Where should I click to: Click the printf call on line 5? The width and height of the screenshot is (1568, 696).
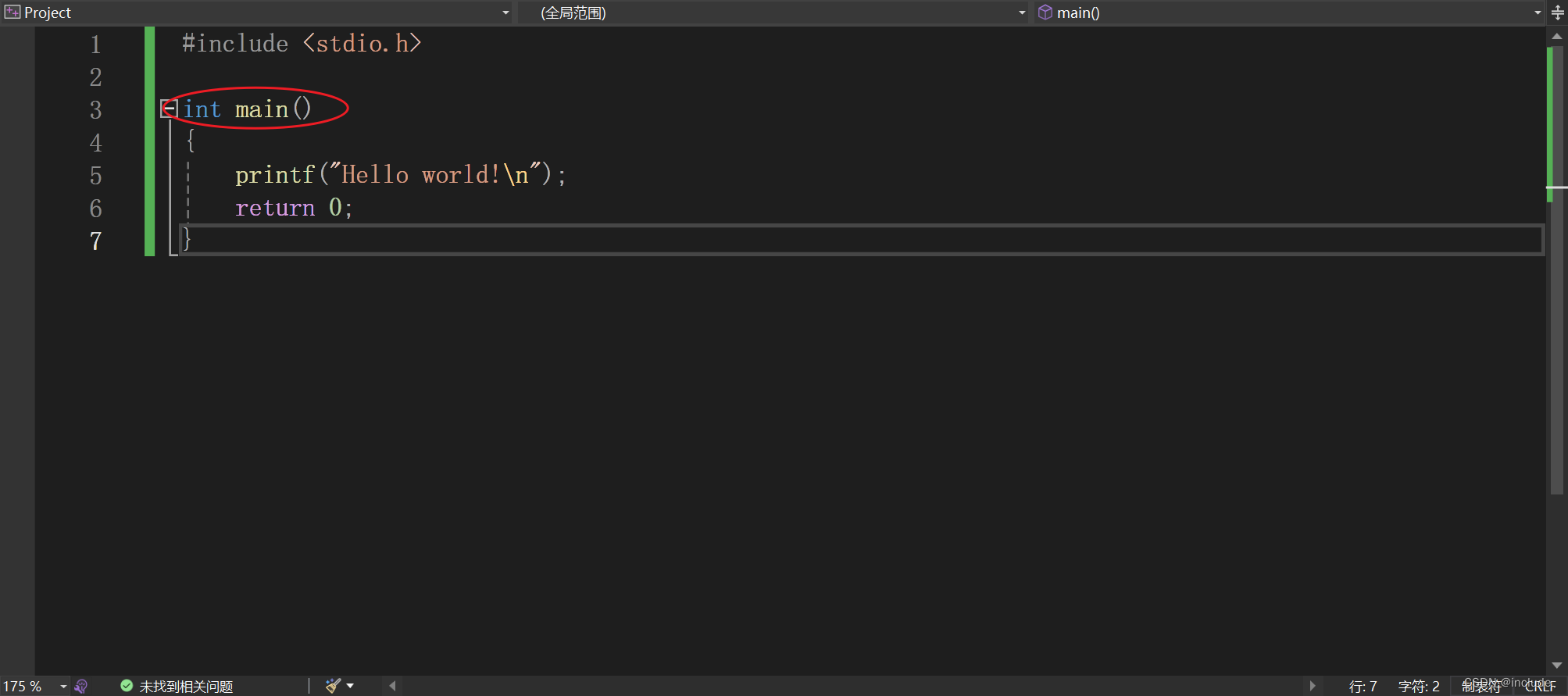tap(274, 175)
